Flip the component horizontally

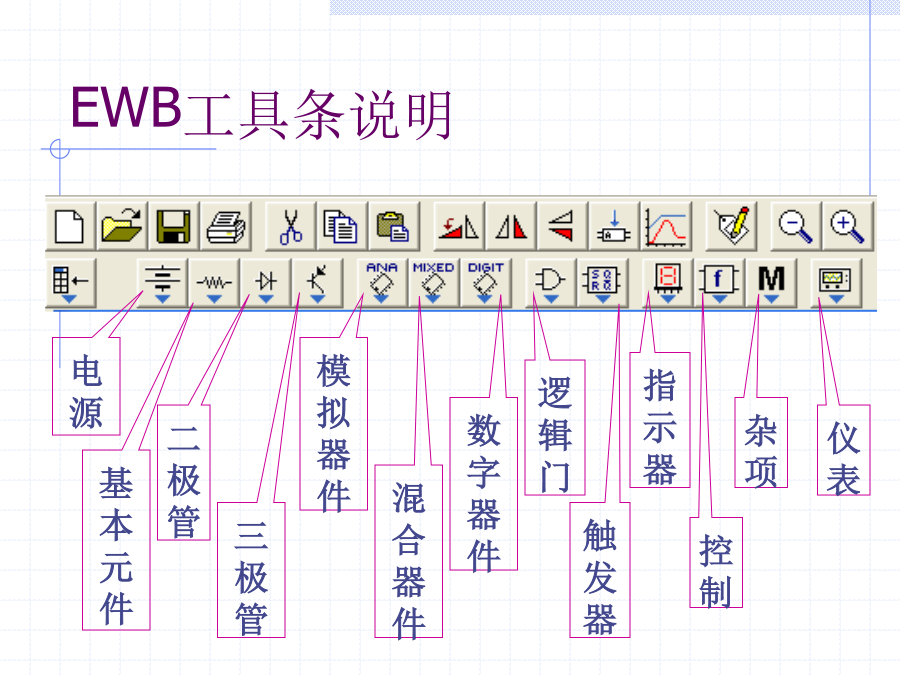pos(511,226)
